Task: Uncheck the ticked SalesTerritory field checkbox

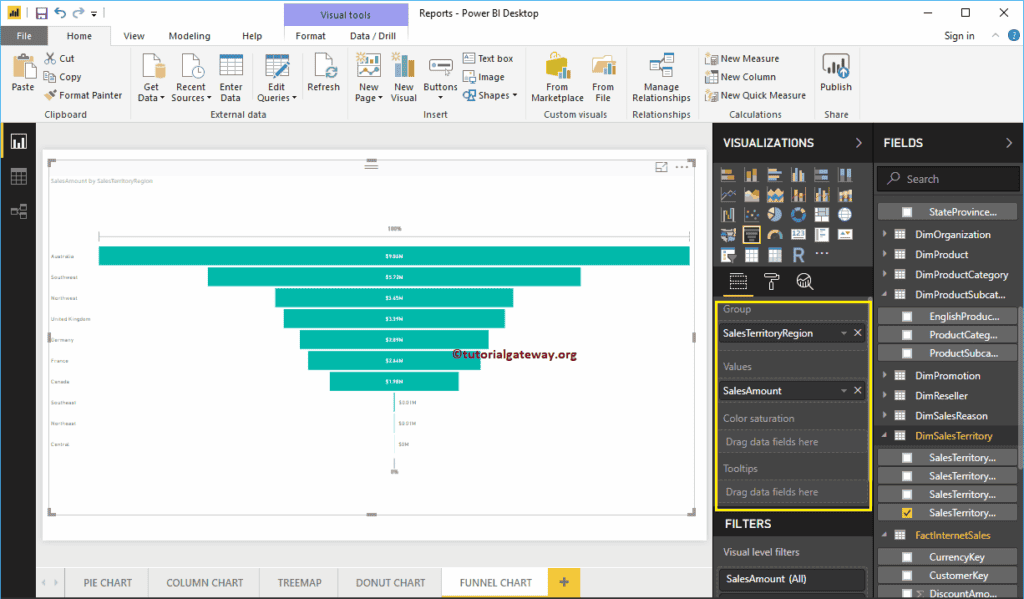Action: pos(907,513)
